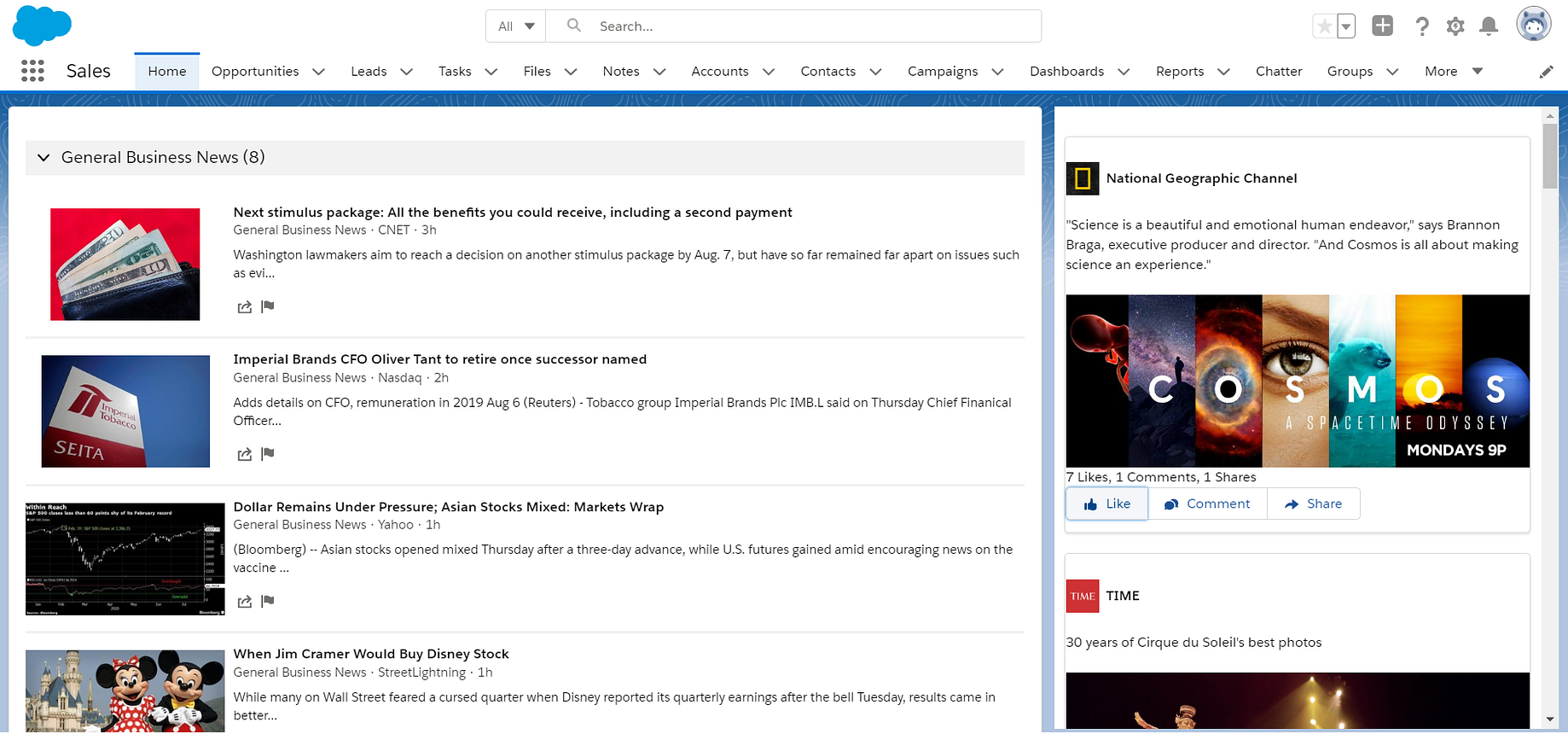This screenshot has width=1568, height=734.
Task: Open the Imperial Brands CFO article headline
Action: pos(440,359)
